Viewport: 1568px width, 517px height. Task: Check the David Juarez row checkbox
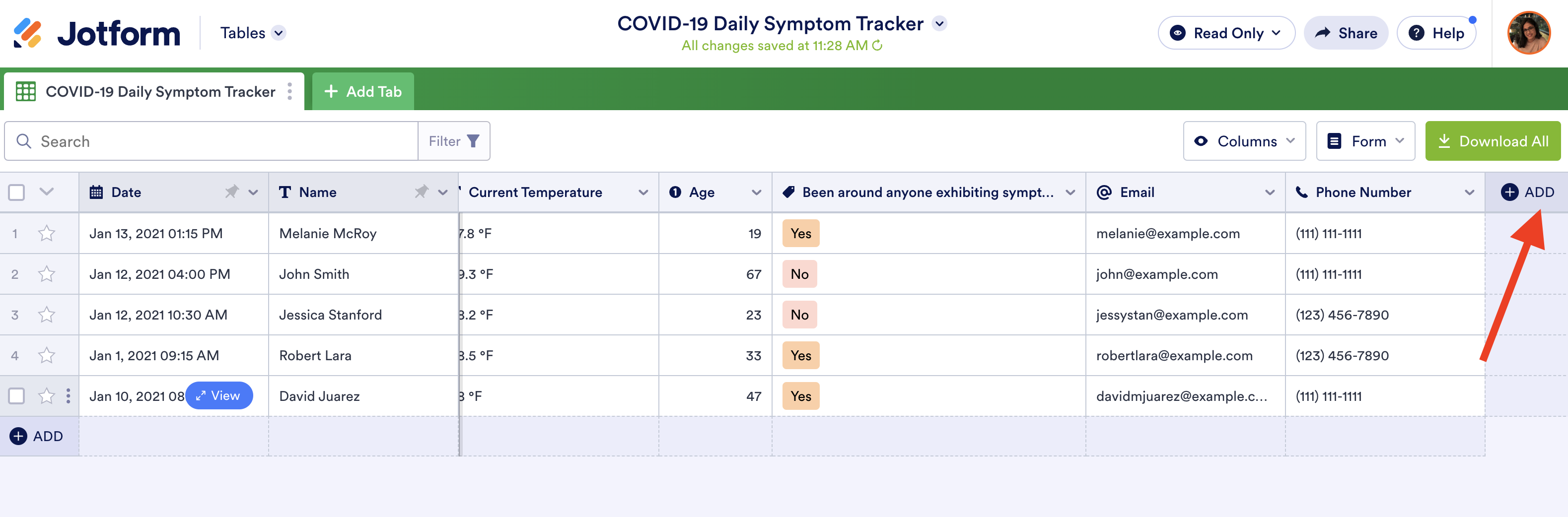[x=16, y=396]
